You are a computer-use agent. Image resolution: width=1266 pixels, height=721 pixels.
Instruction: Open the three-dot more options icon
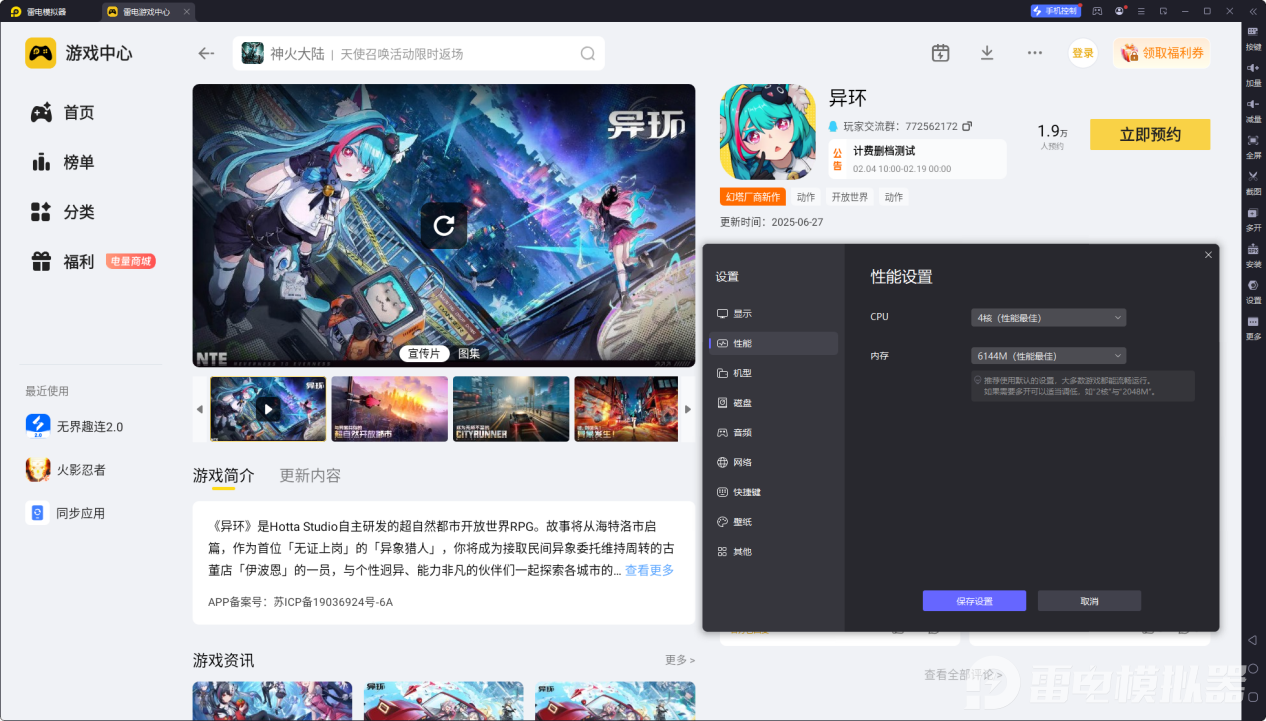click(1035, 53)
